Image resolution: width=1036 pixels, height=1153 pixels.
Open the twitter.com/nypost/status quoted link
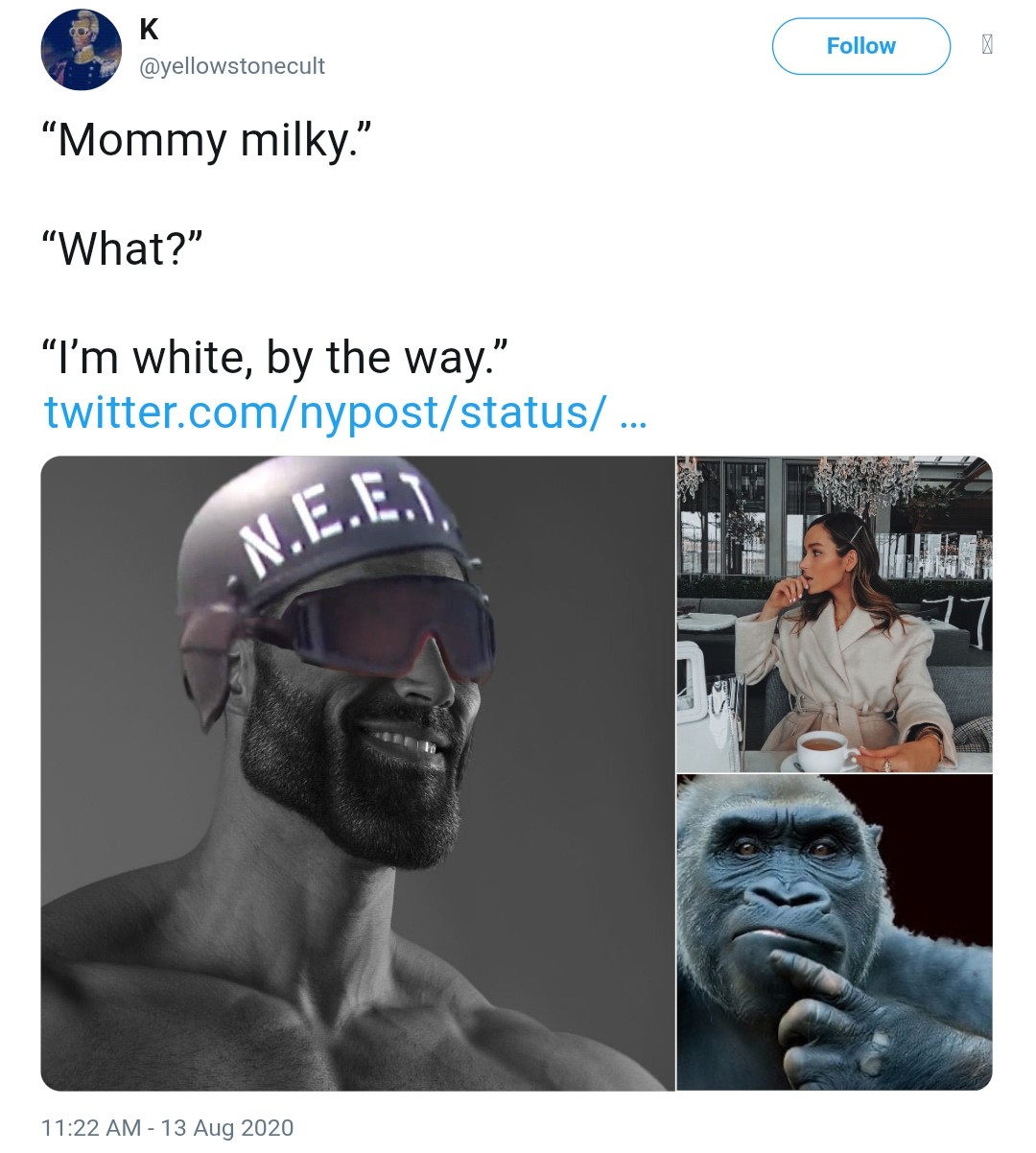click(x=325, y=412)
